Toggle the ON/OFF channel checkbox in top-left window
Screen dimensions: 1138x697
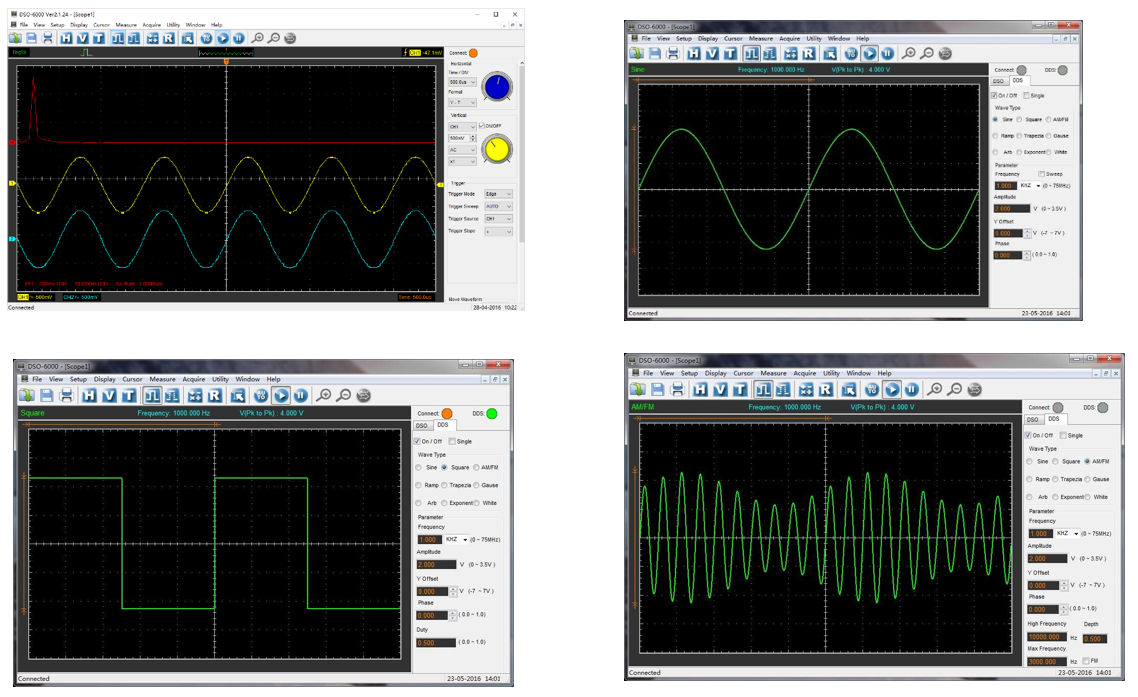click(x=482, y=126)
